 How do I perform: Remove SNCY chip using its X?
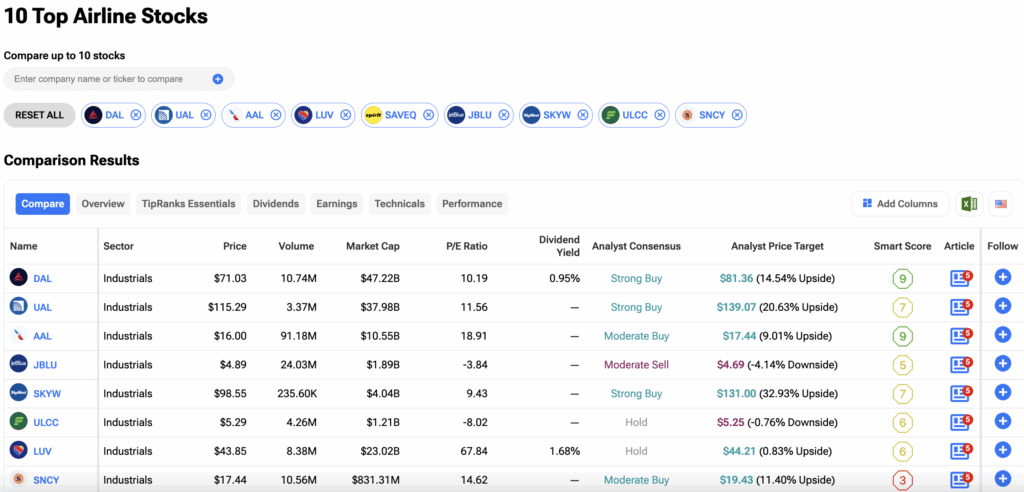pyautogui.click(x=737, y=115)
